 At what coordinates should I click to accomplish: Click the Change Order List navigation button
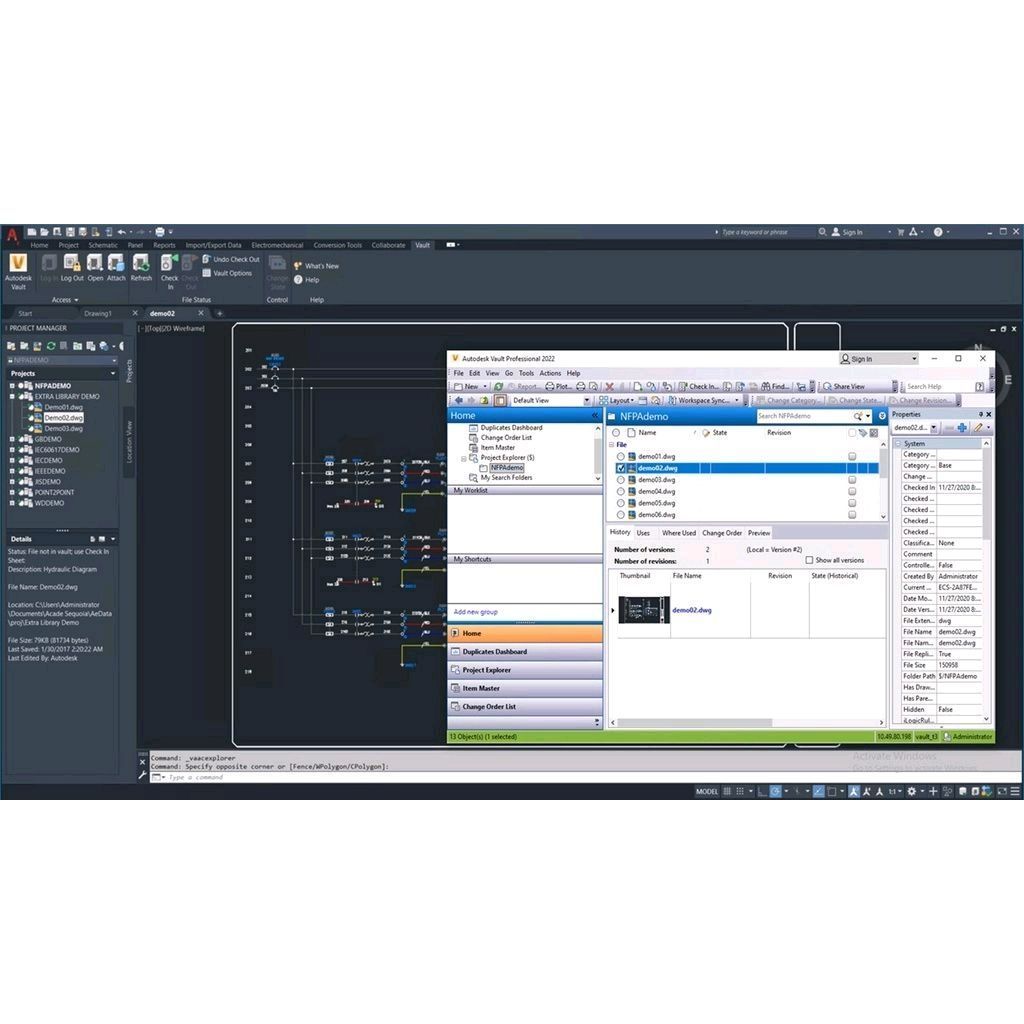525,707
